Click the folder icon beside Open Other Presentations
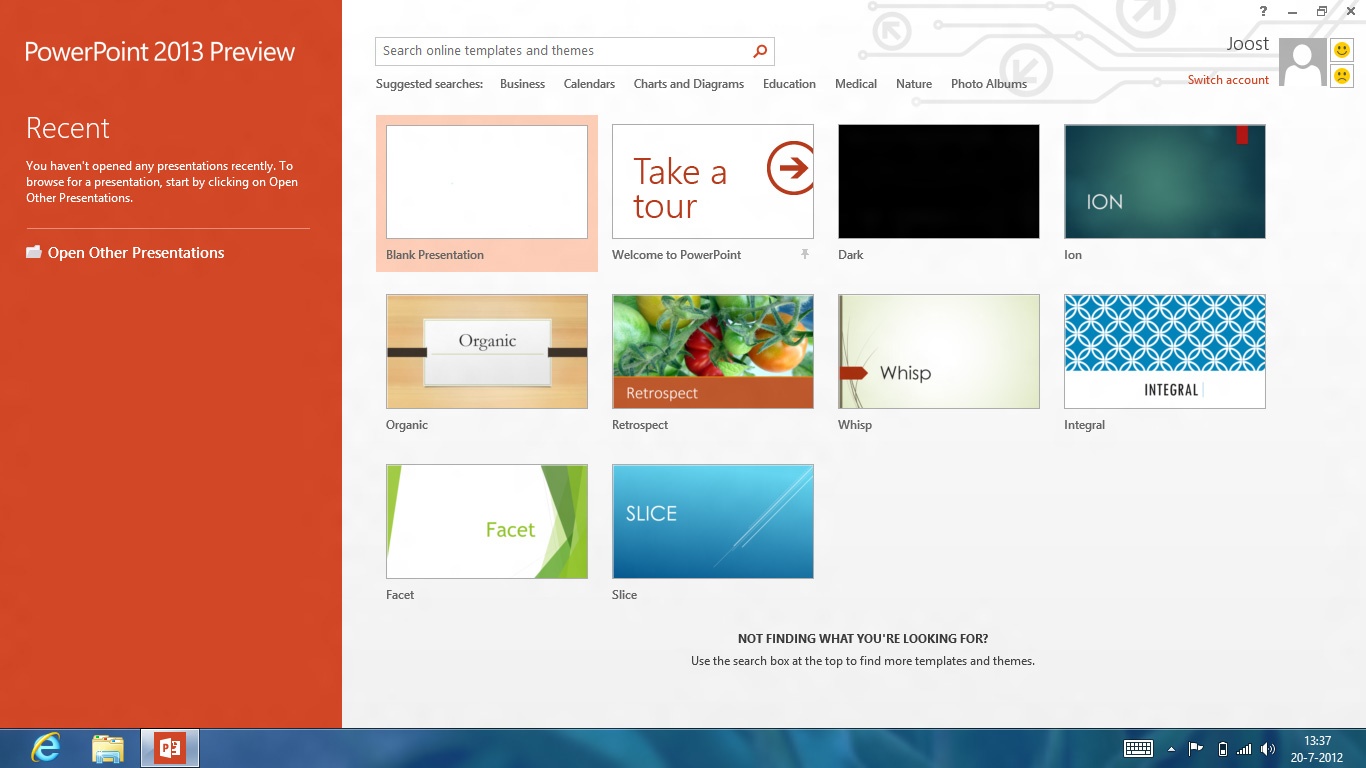Image resolution: width=1366 pixels, height=768 pixels. (x=34, y=252)
